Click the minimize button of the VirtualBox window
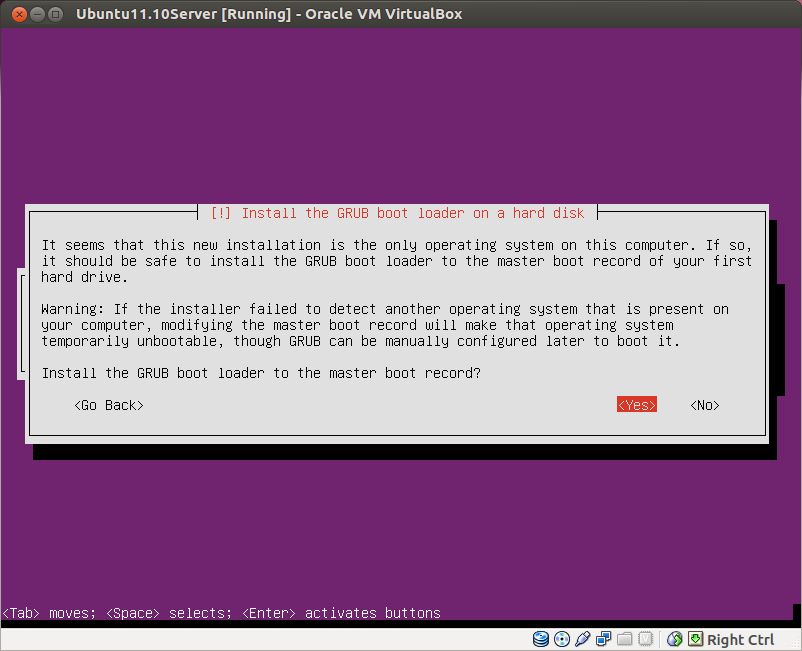Image resolution: width=802 pixels, height=651 pixels. pos(37,14)
